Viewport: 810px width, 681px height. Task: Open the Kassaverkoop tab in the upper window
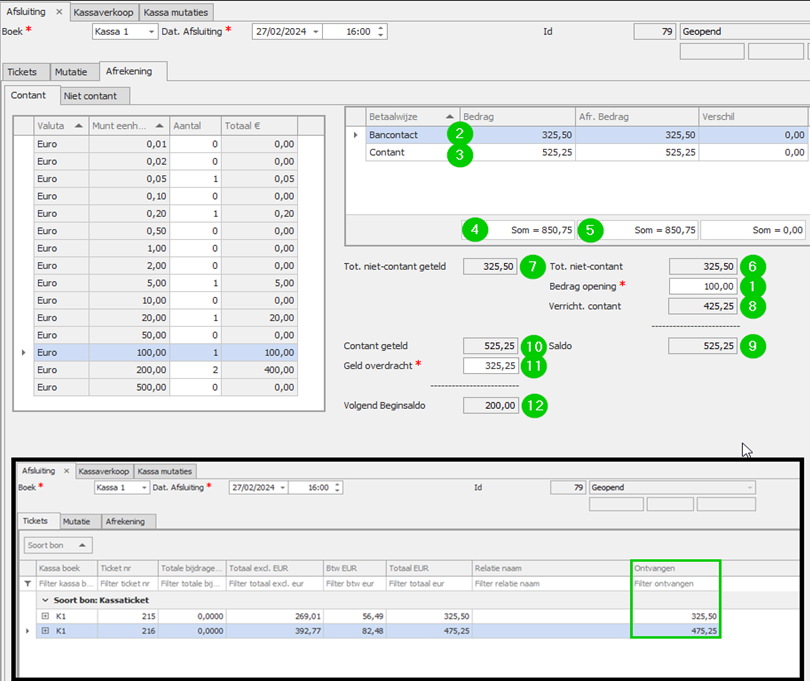coord(103,12)
